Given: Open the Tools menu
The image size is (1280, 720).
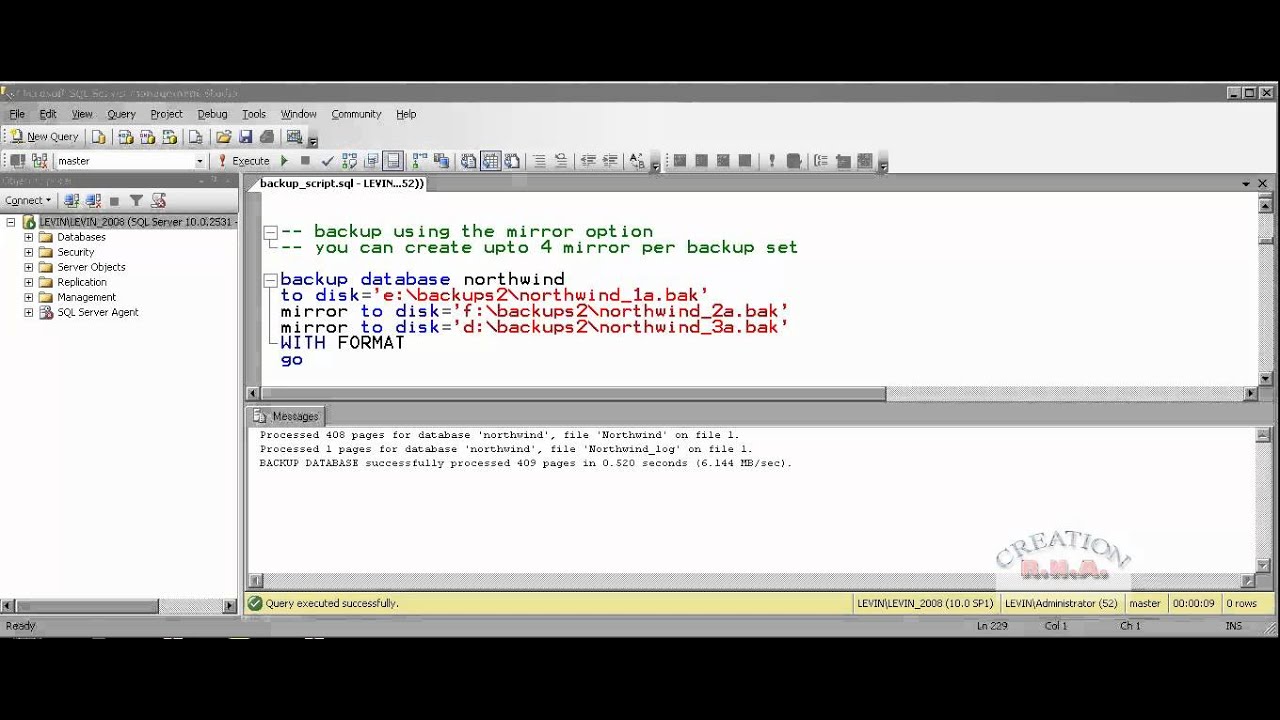Looking at the screenshot, I should pyautogui.click(x=254, y=114).
